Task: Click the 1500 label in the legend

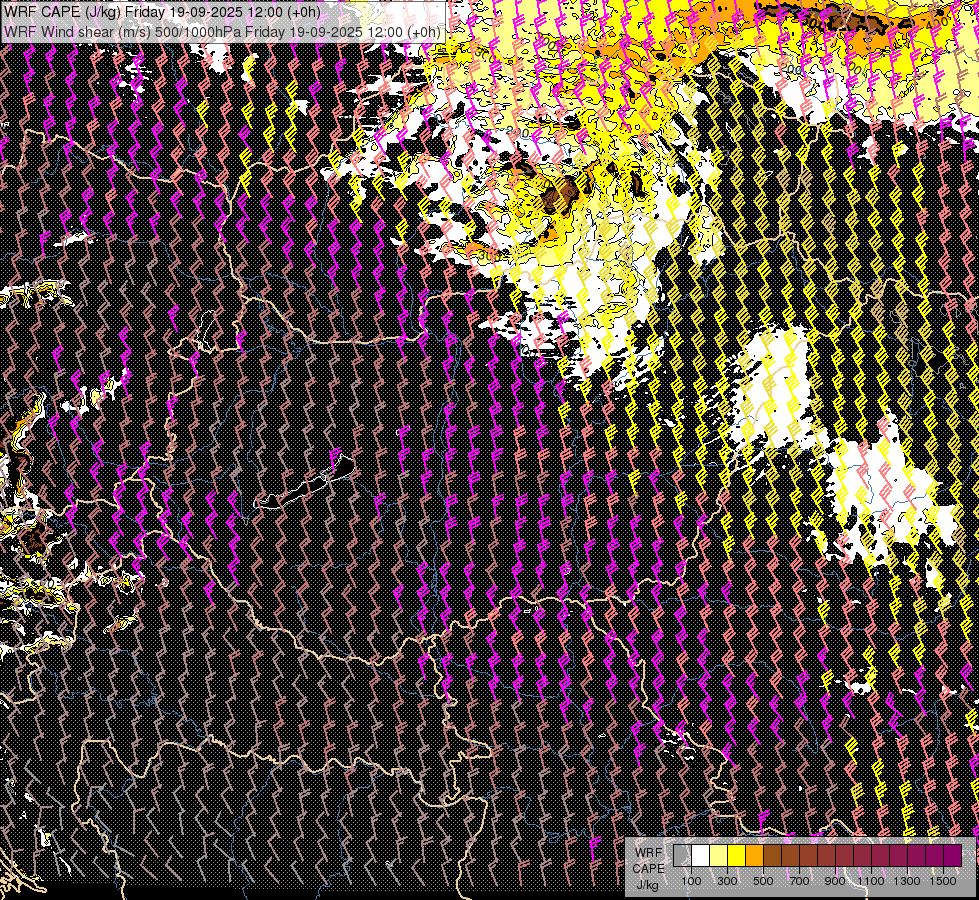Action: point(943,881)
